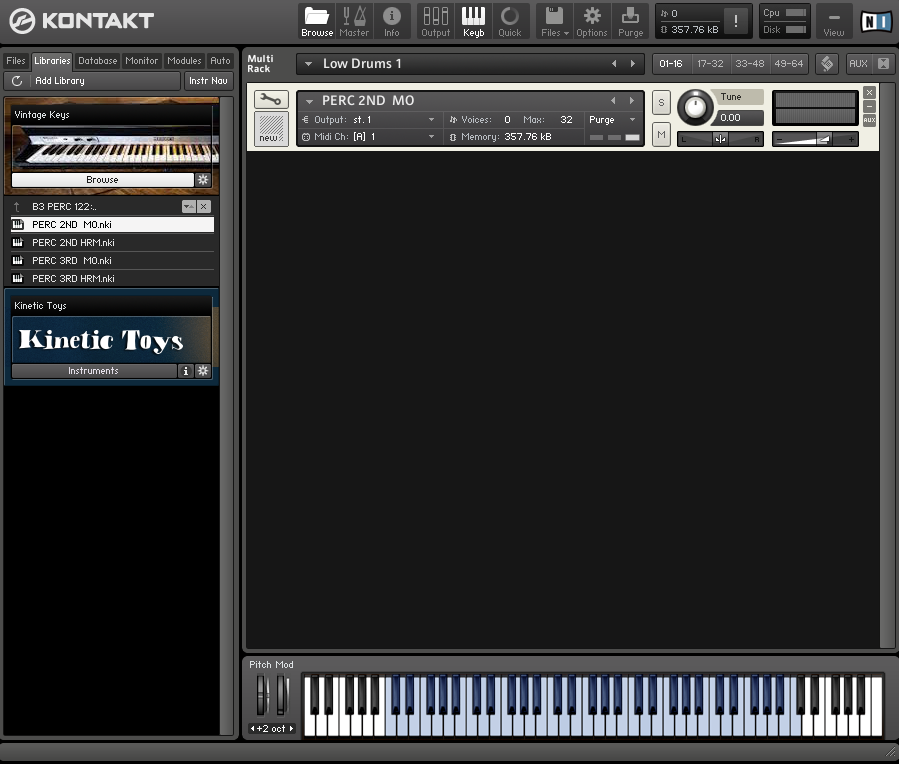This screenshot has height=764, width=899.
Task: Open the instrument Purge dropdown
Action: click(x=612, y=120)
